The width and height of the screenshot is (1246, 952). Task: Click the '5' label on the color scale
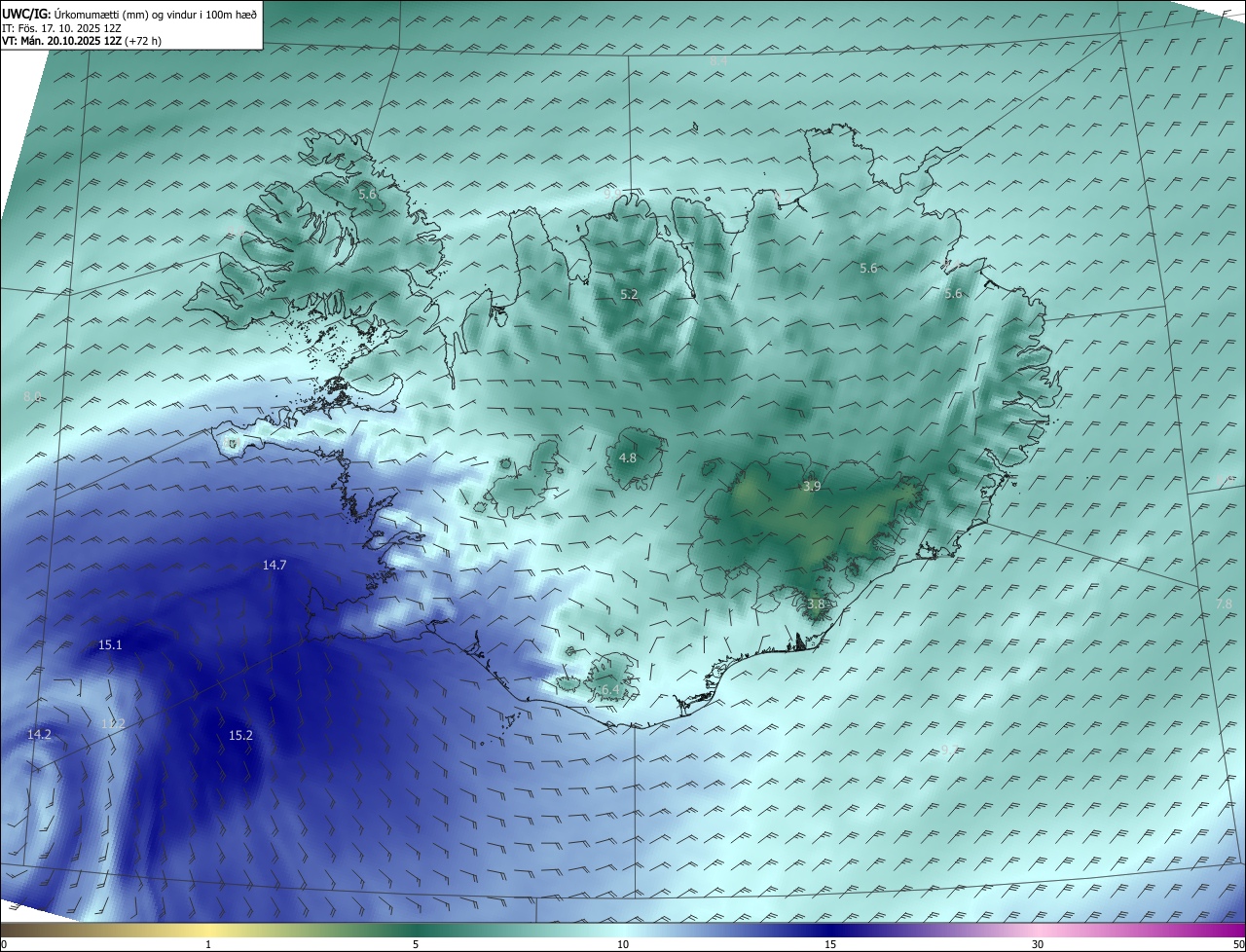click(x=416, y=944)
